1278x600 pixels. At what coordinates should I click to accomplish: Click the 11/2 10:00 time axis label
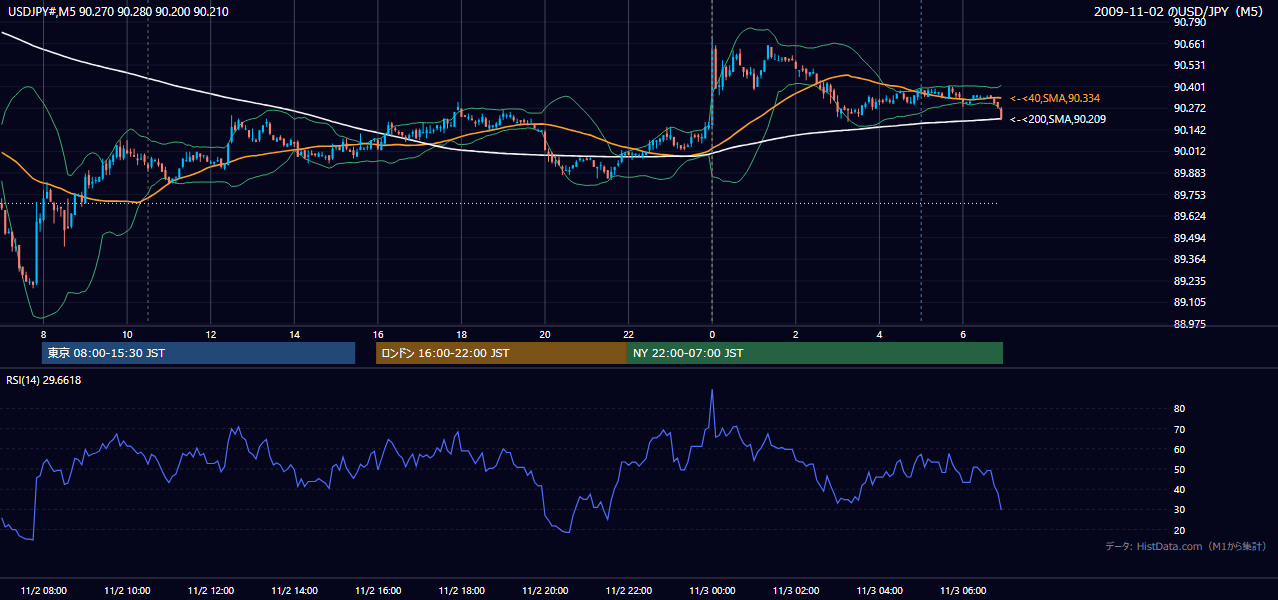[x=127, y=590]
